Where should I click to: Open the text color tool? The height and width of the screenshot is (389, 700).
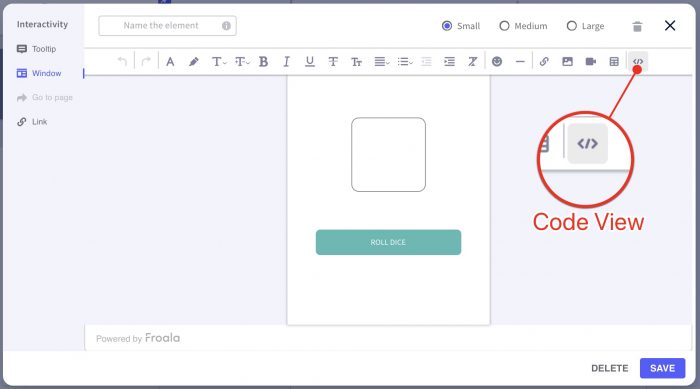tap(170, 62)
